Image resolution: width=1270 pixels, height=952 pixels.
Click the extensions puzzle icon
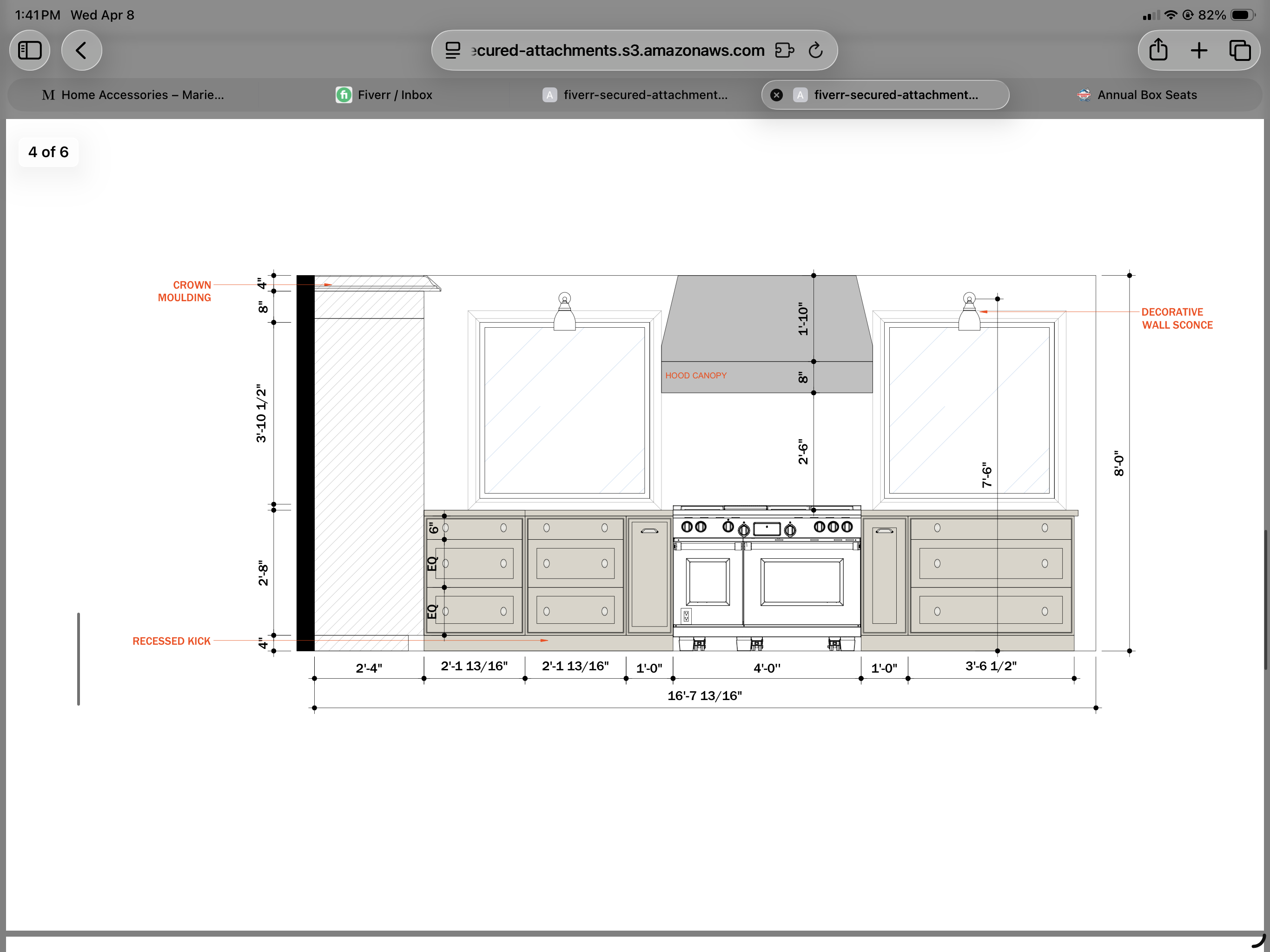click(784, 51)
